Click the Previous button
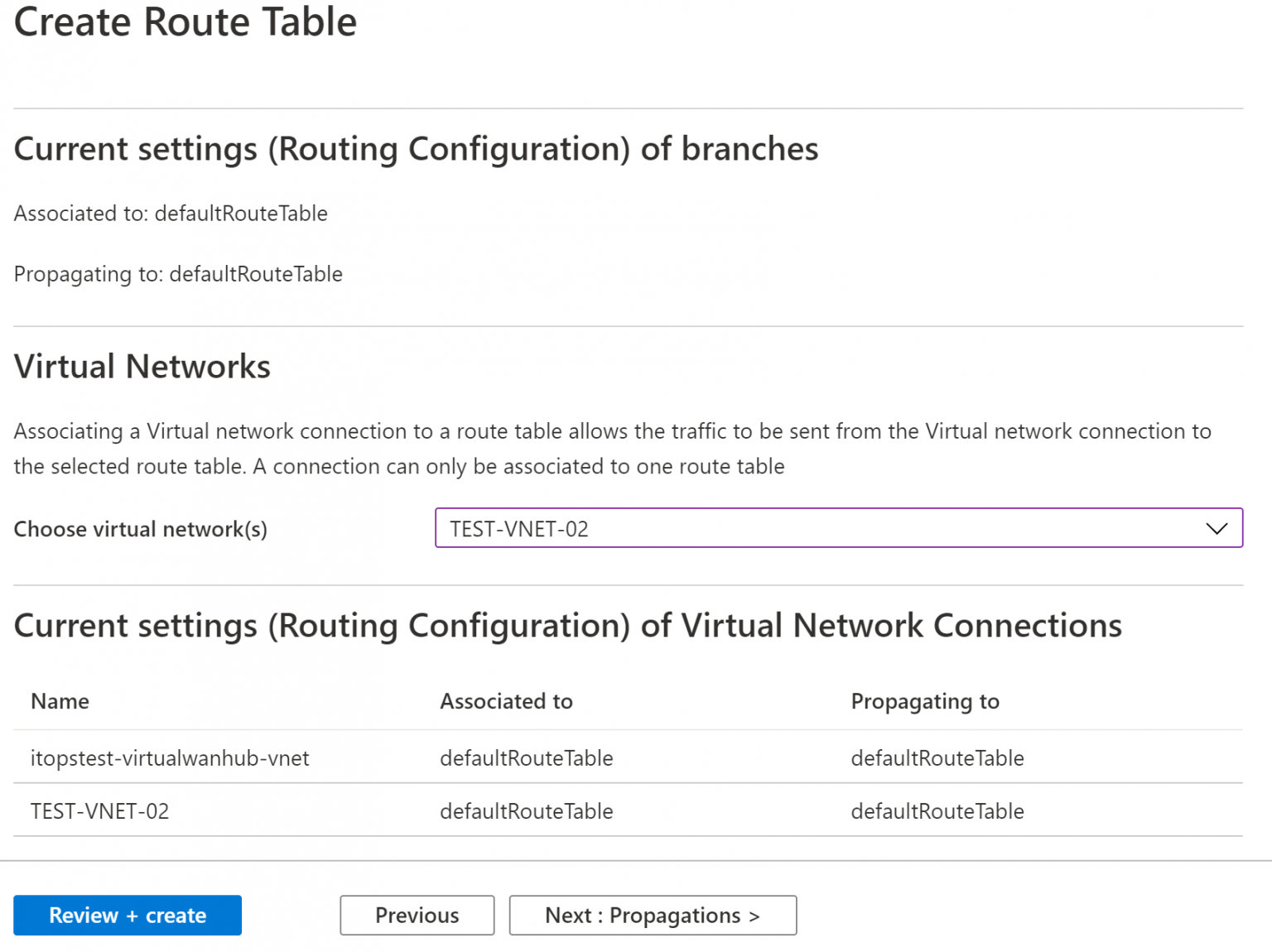 point(417,915)
